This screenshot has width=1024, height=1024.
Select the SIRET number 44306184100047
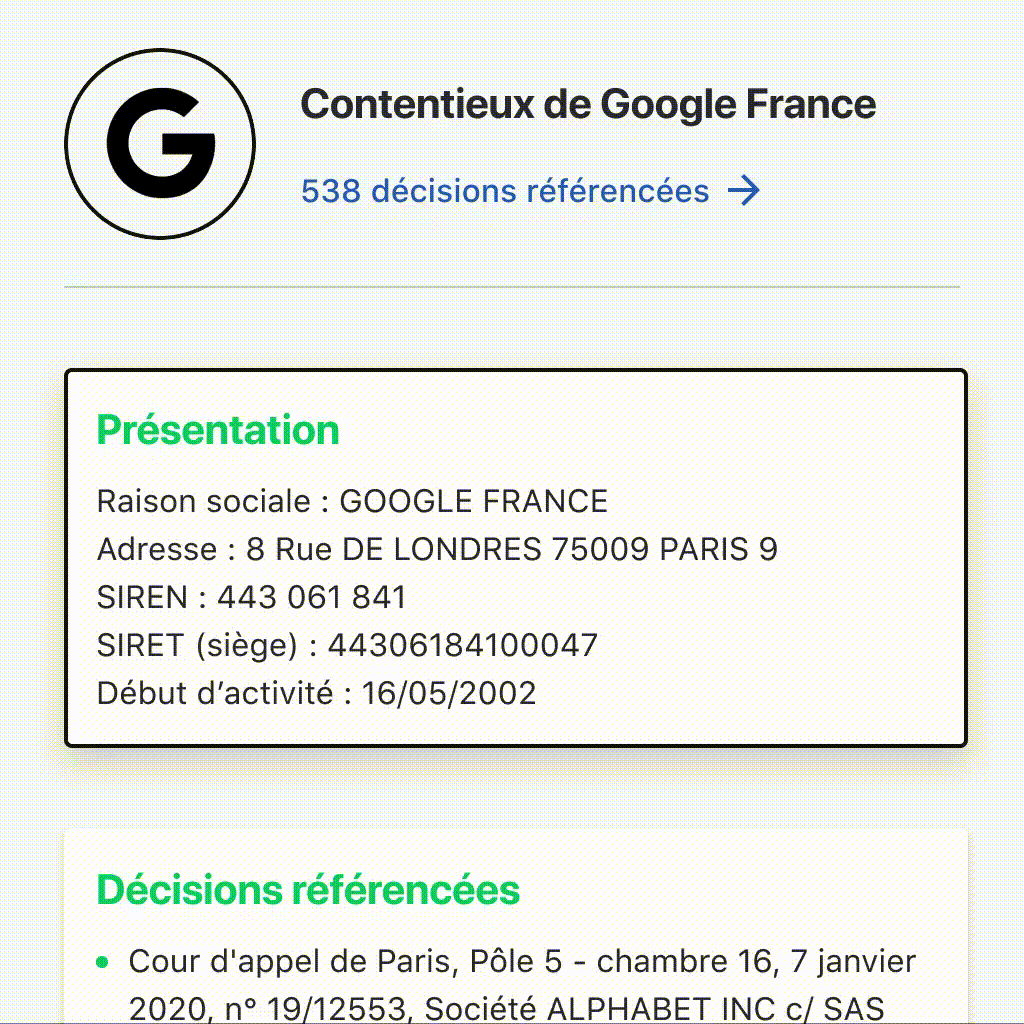coord(462,645)
